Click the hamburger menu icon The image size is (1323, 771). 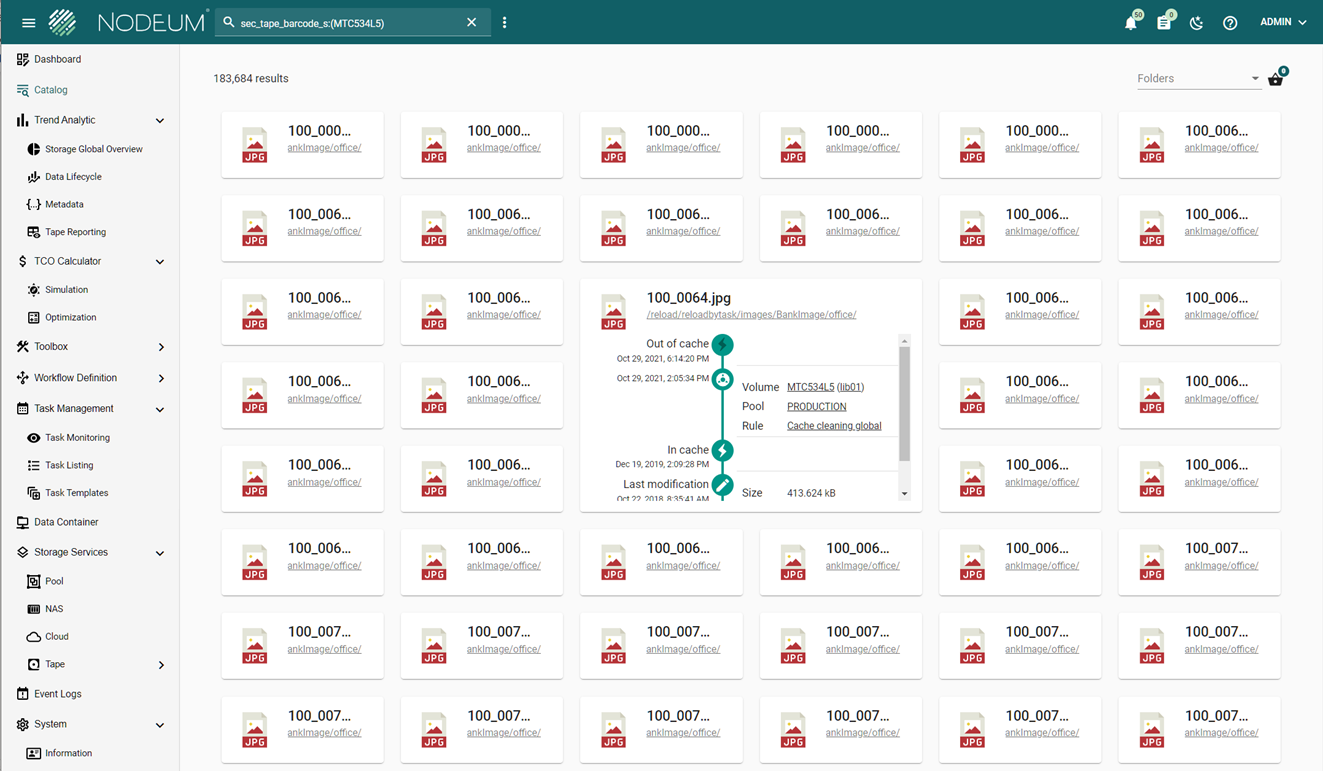coord(28,23)
